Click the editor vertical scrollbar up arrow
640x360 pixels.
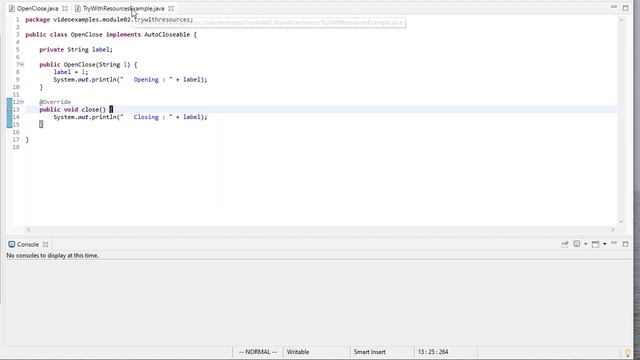click(621, 20)
